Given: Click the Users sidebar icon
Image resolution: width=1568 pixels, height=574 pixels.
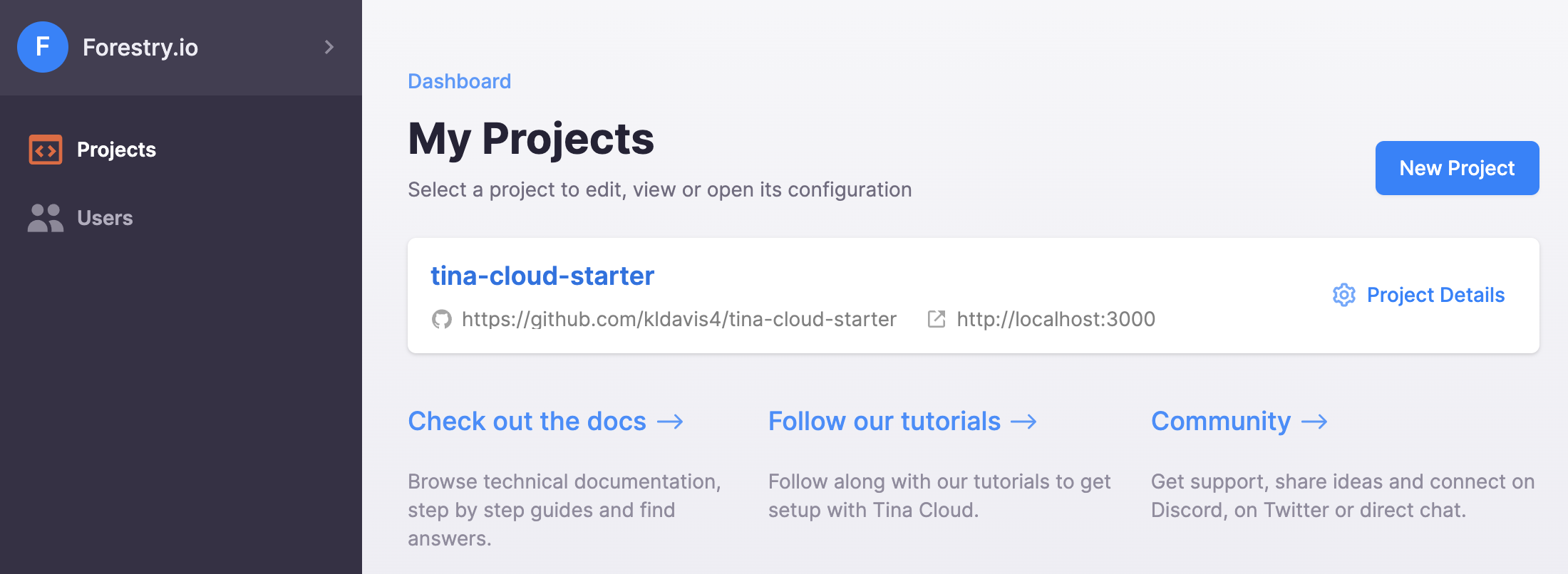Looking at the screenshot, I should 44,218.
